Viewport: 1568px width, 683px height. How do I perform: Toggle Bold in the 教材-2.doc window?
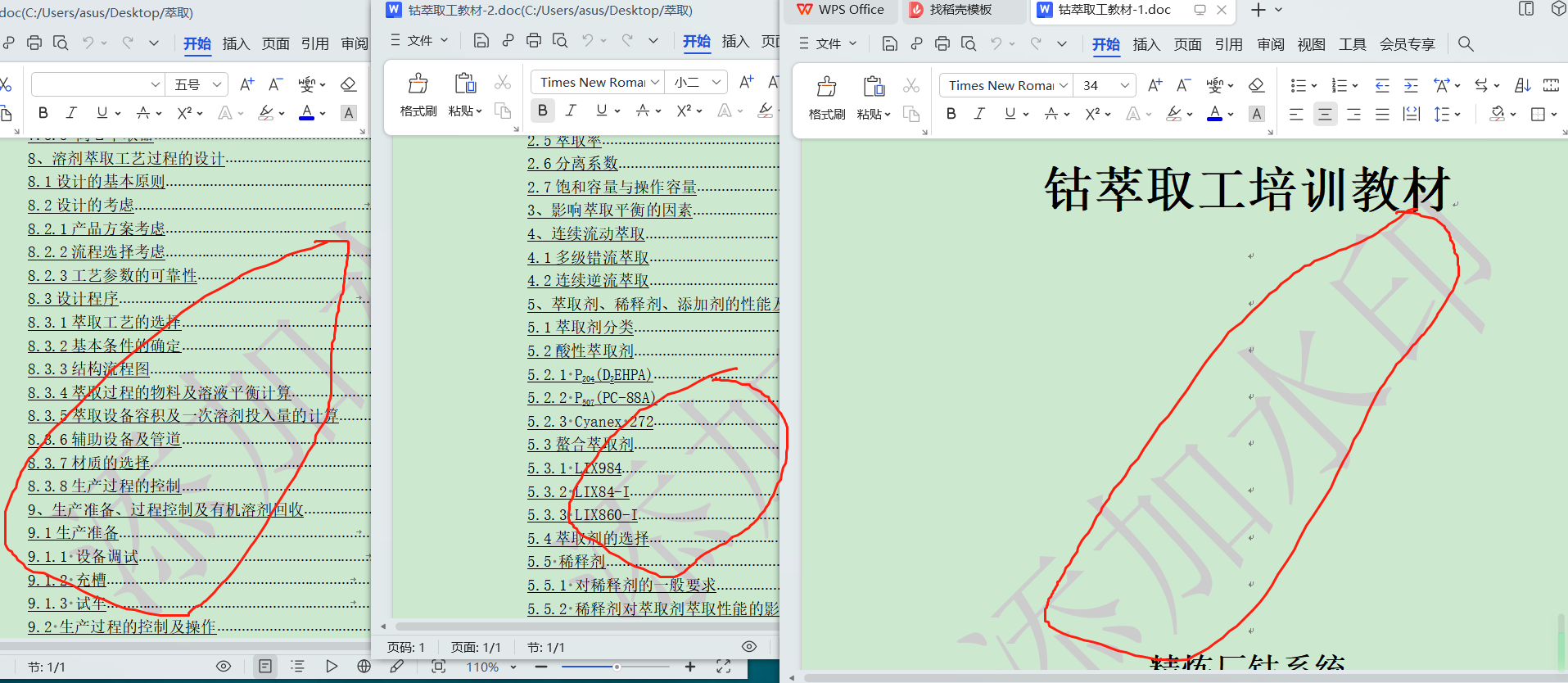pos(542,111)
